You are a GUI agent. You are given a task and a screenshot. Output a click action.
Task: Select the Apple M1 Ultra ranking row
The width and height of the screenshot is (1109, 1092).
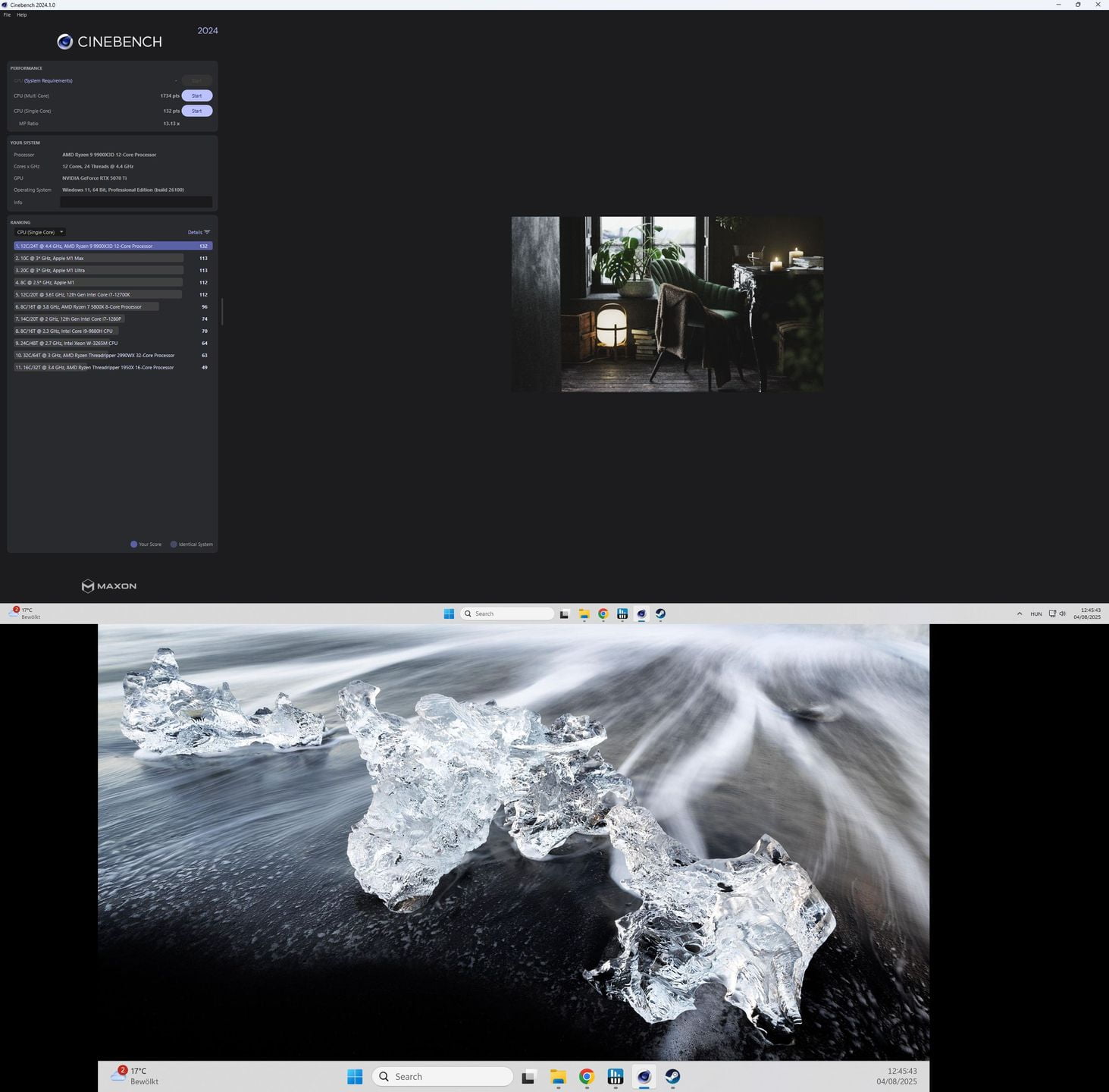[113, 270]
